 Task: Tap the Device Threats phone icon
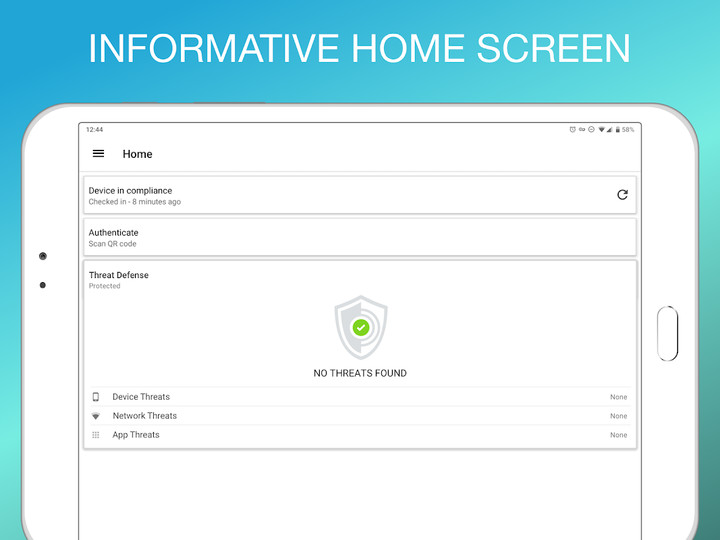(x=96, y=397)
